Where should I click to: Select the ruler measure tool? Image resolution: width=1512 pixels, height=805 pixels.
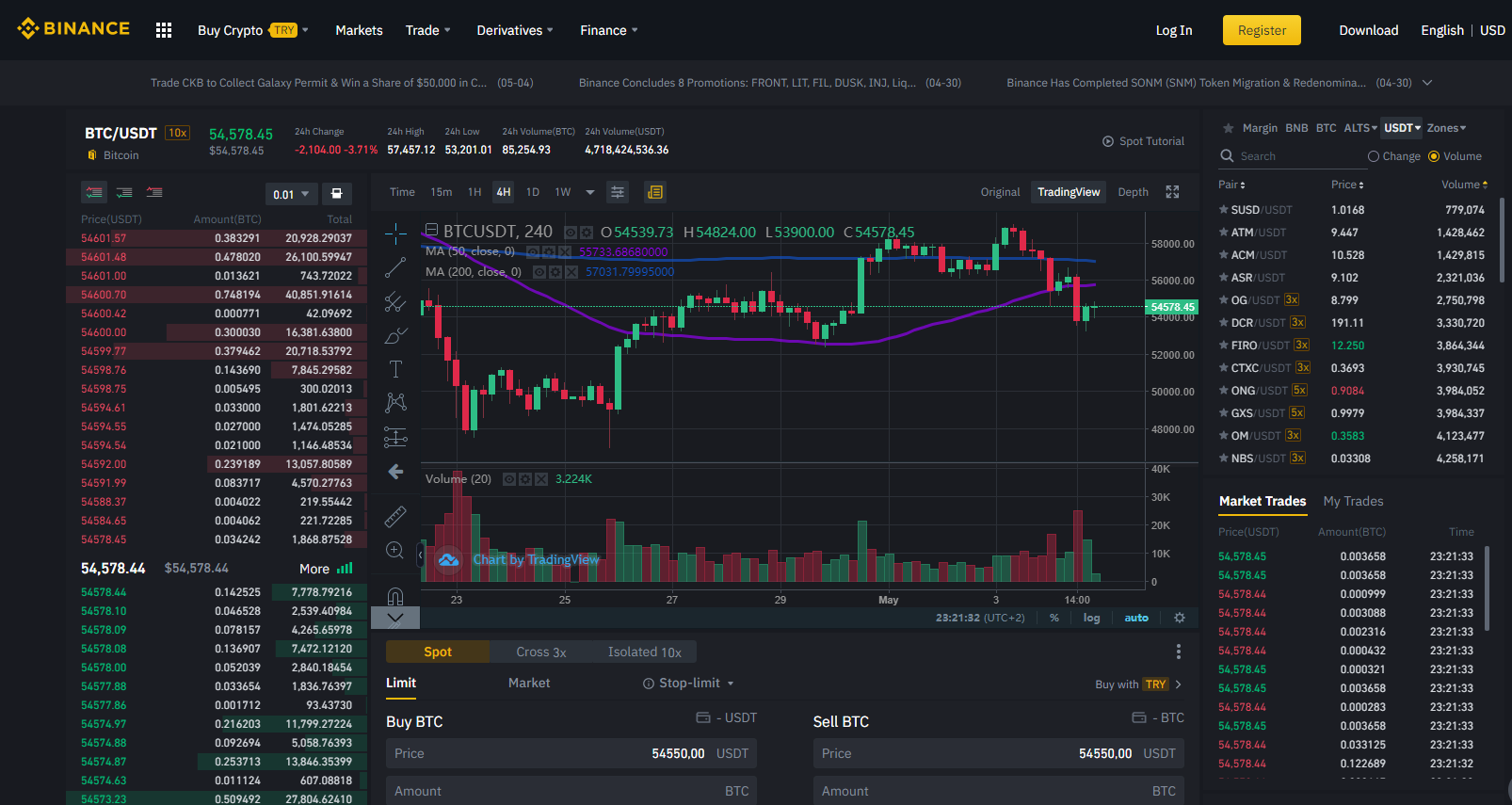pos(395,516)
